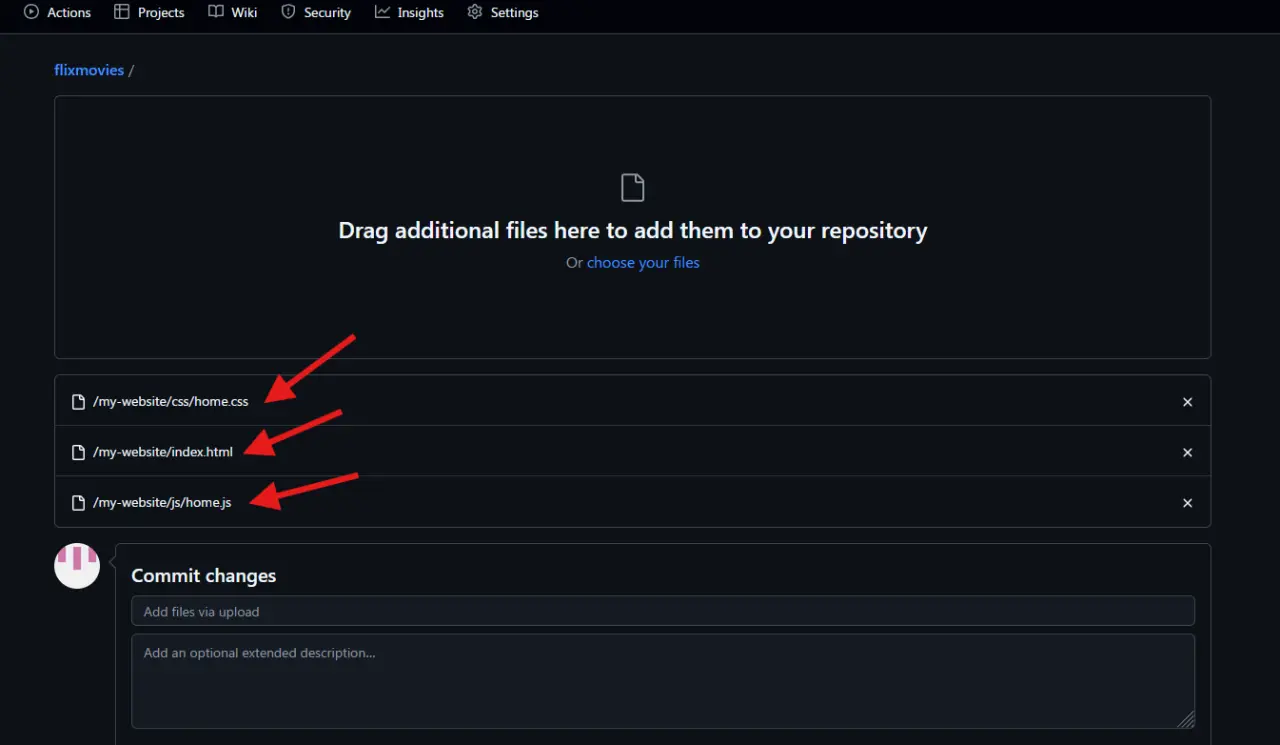Remove /my-website/index.html from upload

point(1188,453)
